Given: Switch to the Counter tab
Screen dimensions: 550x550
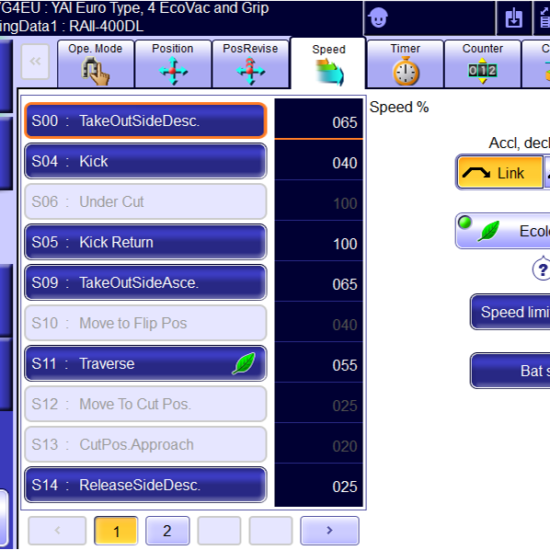Looking at the screenshot, I should pos(483,64).
